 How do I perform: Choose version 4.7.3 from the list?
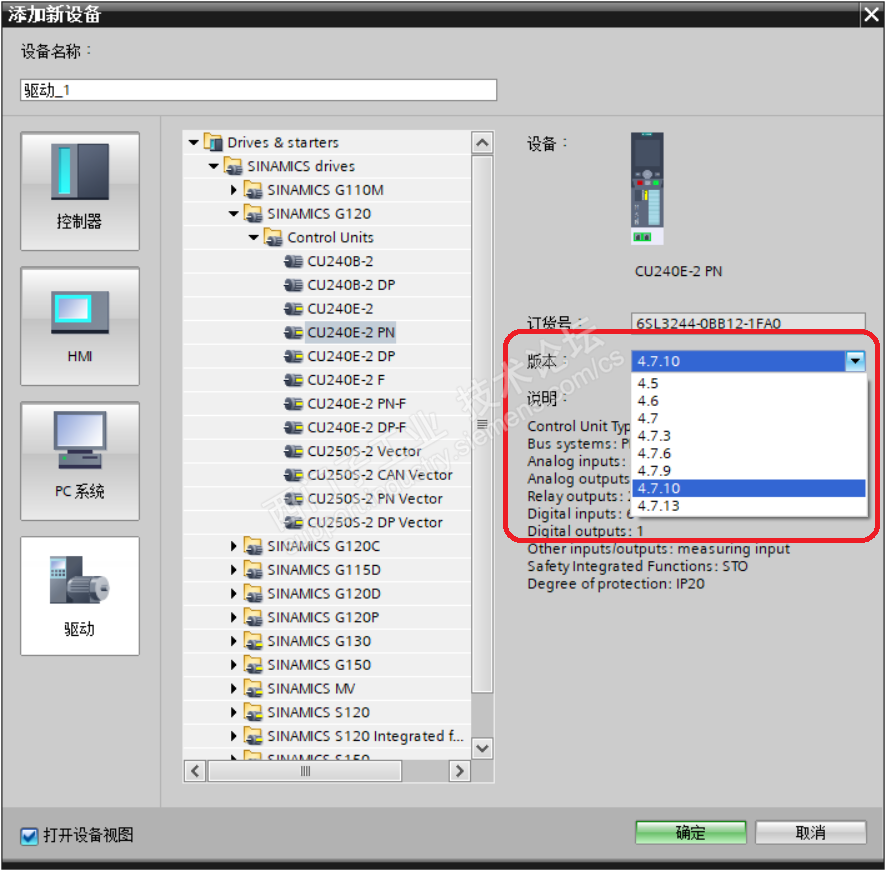click(749, 436)
